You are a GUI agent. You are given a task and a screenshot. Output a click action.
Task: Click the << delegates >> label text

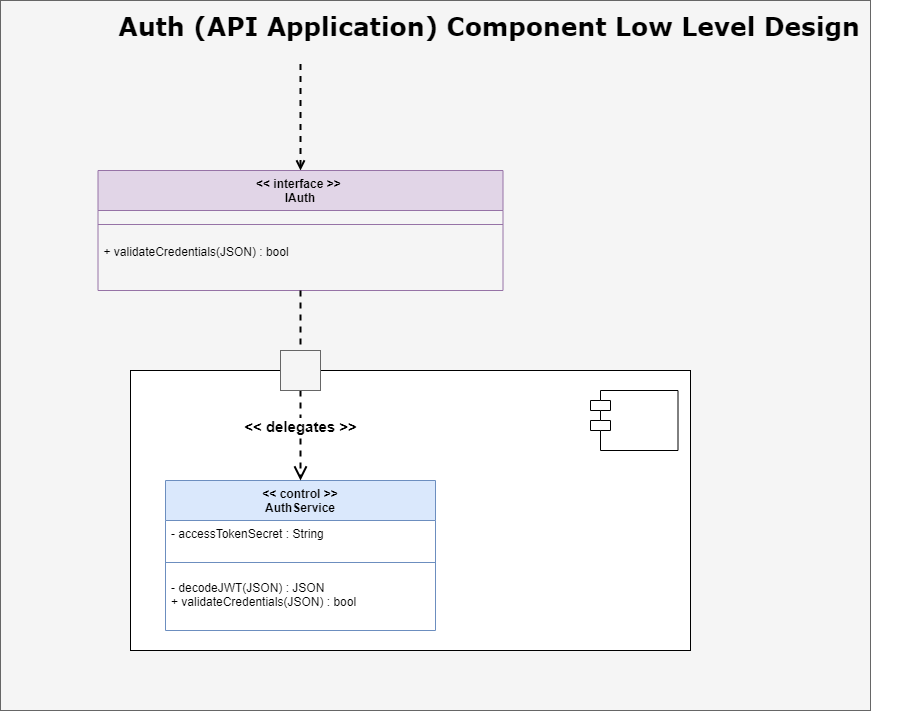(x=299, y=427)
